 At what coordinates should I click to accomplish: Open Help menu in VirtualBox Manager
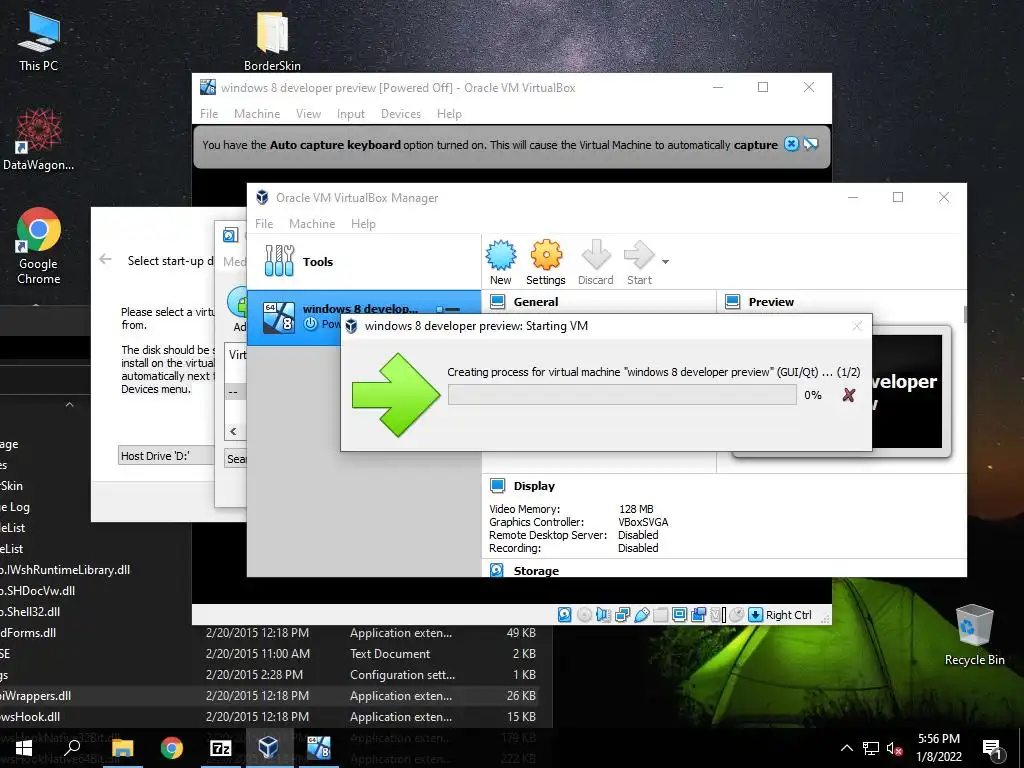click(x=363, y=223)
